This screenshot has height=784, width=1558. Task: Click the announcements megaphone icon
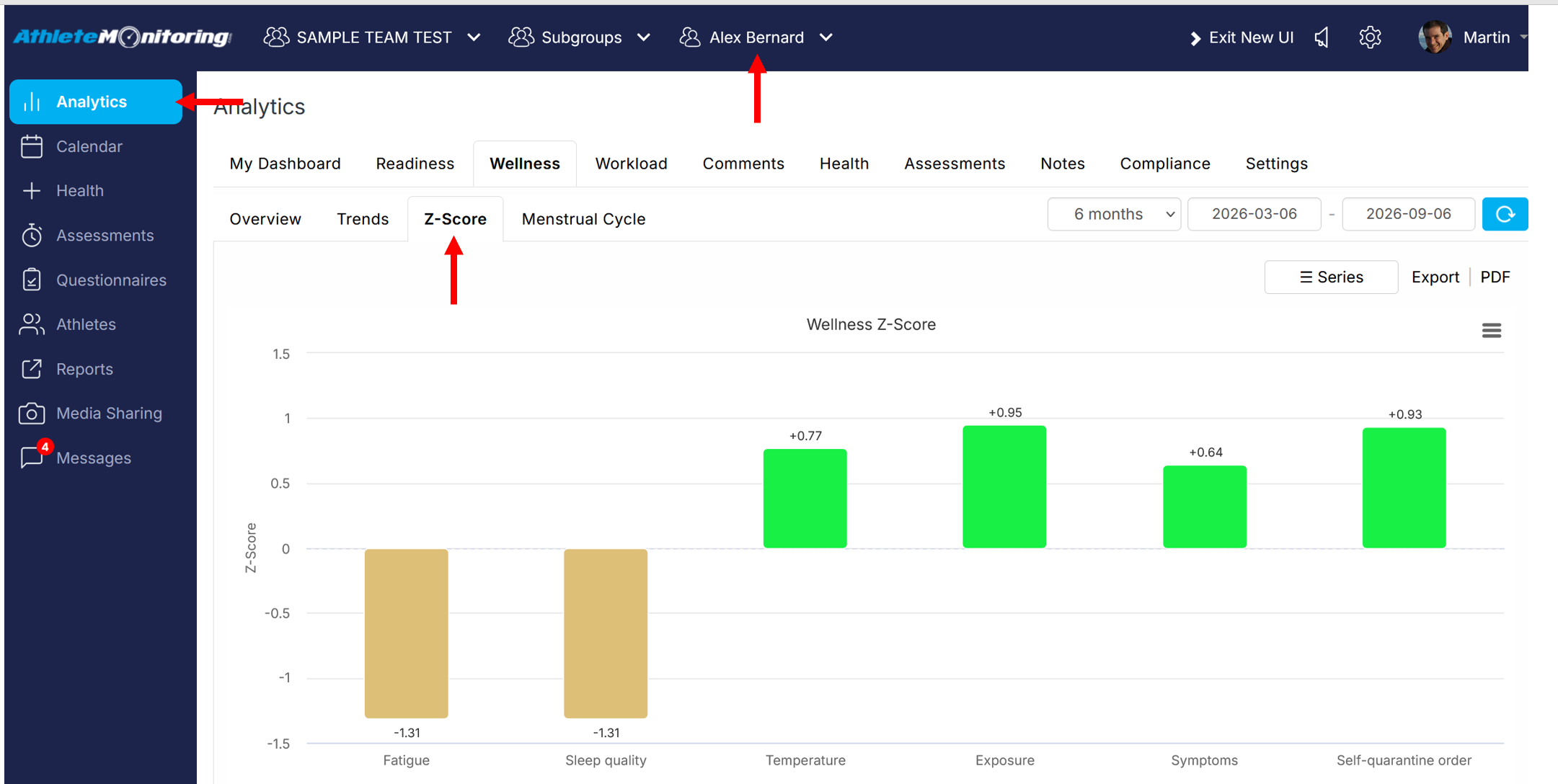1322,37
